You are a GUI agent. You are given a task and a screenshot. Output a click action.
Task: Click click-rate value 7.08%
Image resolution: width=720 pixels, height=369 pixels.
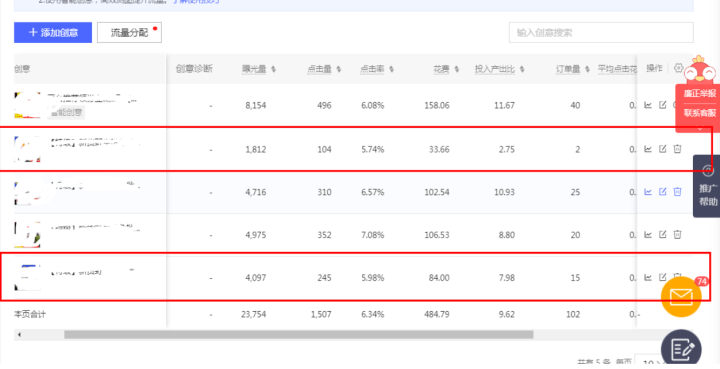372,235
